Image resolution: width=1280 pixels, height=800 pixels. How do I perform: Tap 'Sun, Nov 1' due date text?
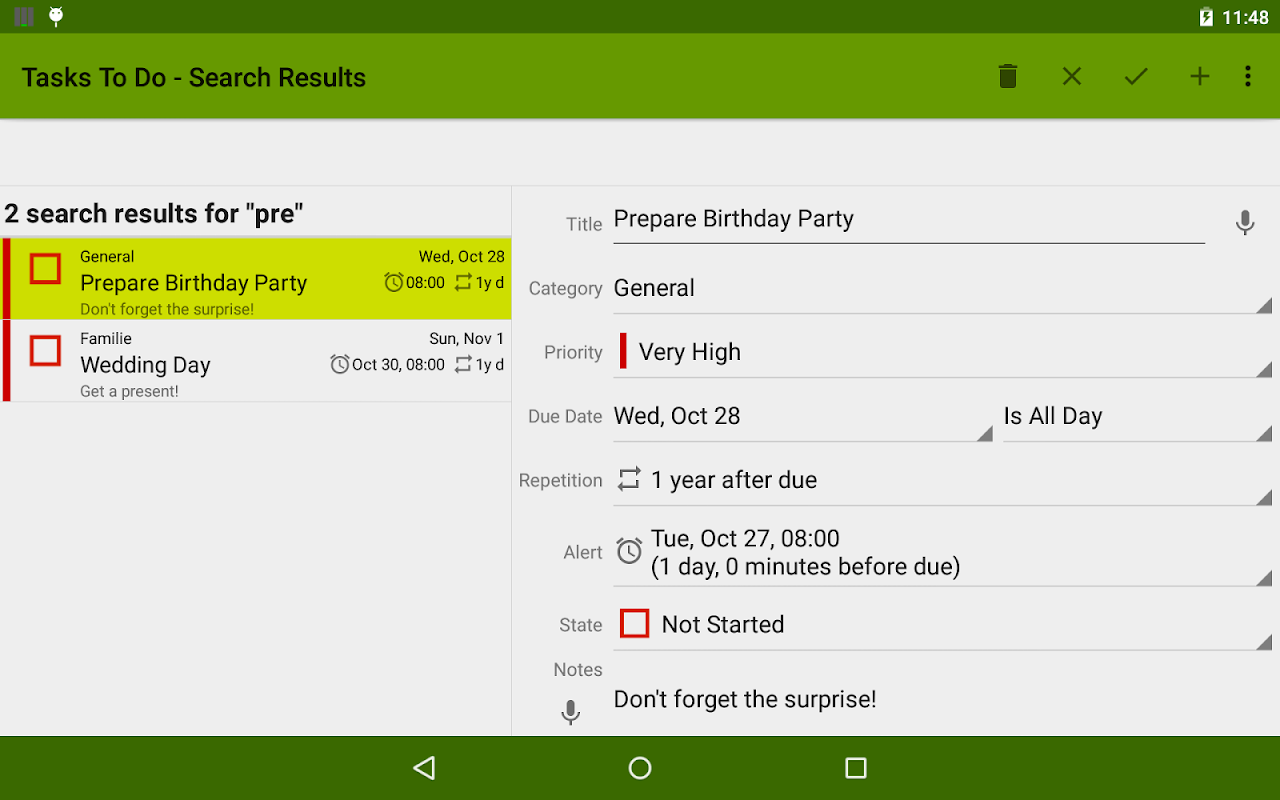(x=467, y=339)
